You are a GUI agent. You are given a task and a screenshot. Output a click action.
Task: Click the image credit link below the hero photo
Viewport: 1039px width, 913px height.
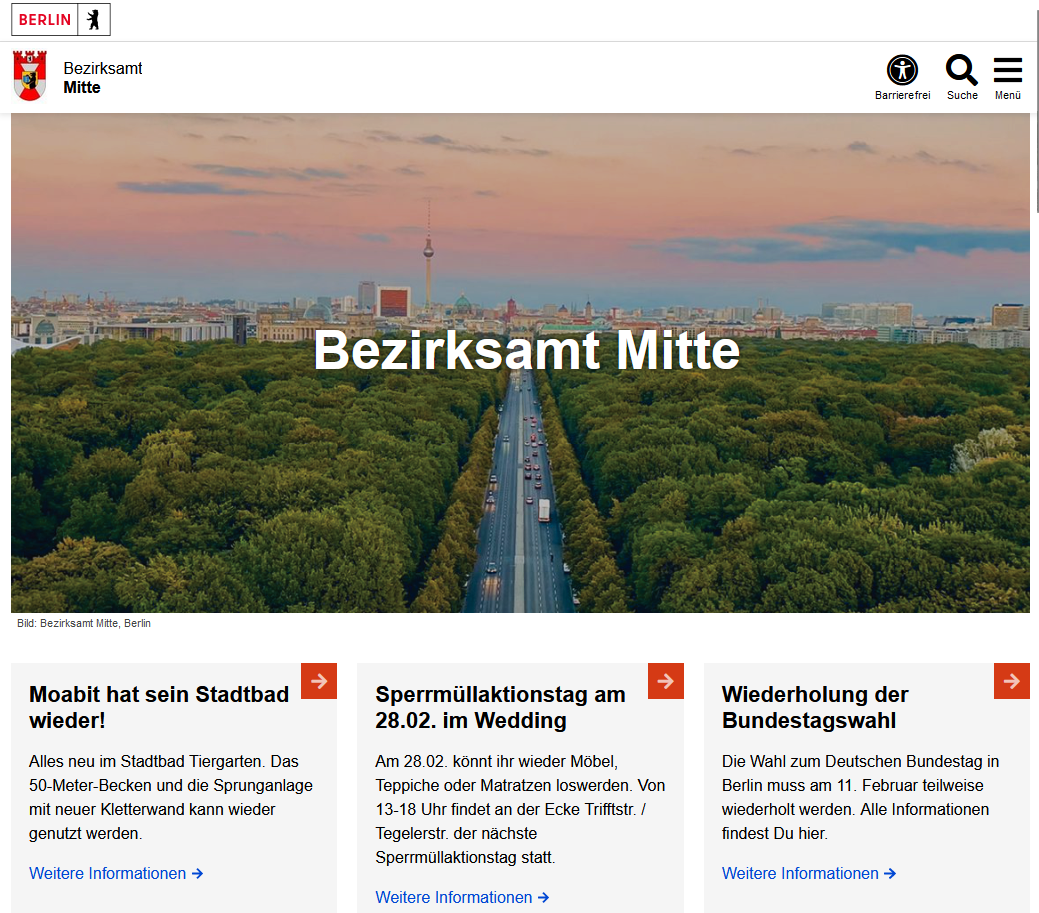[x=83, y=623]
